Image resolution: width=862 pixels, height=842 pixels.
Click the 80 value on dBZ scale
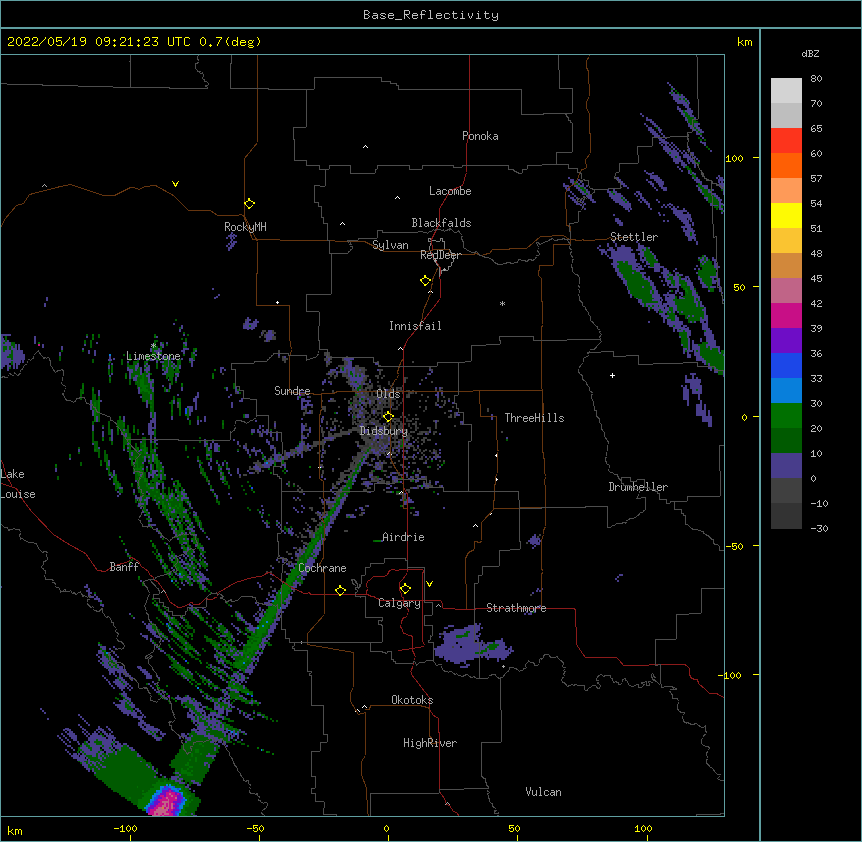tap(816, 79)
